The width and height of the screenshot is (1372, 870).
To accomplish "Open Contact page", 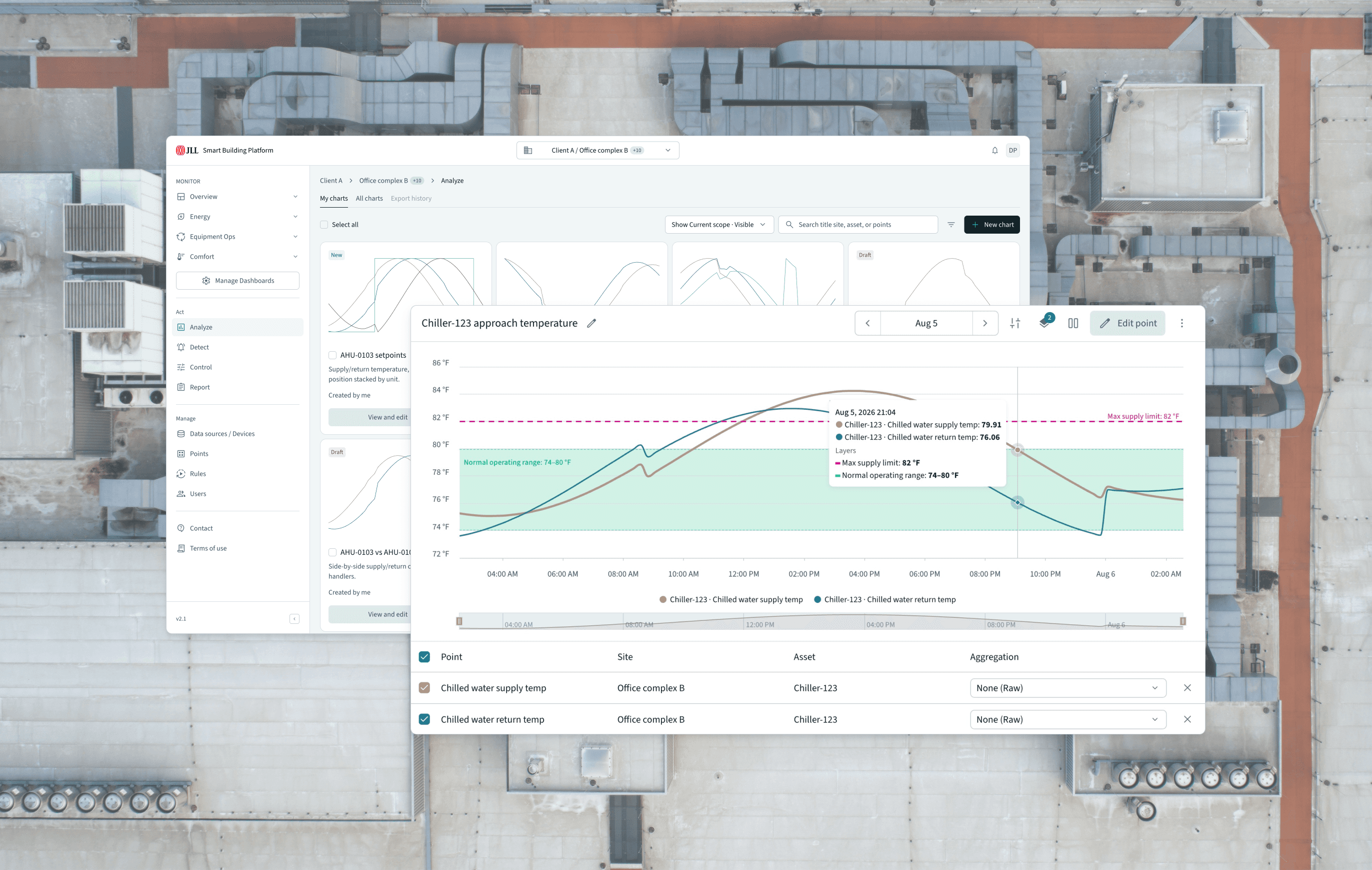I will (x=237, y=528).
